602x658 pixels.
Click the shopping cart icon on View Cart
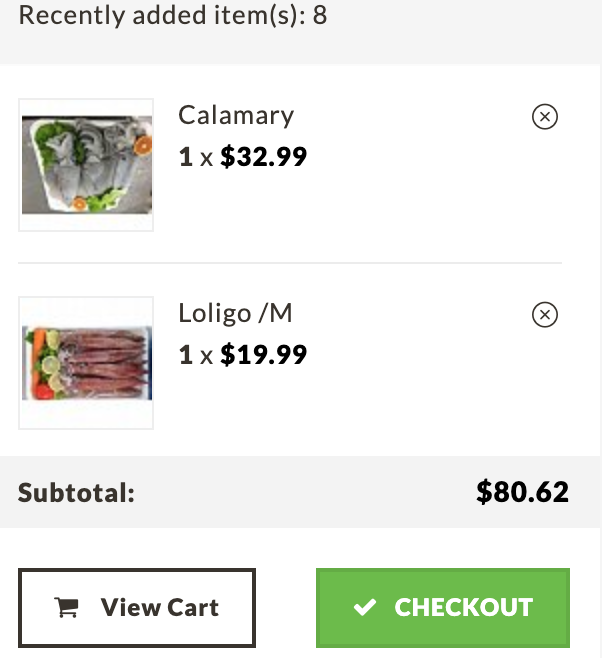[66, 607]
